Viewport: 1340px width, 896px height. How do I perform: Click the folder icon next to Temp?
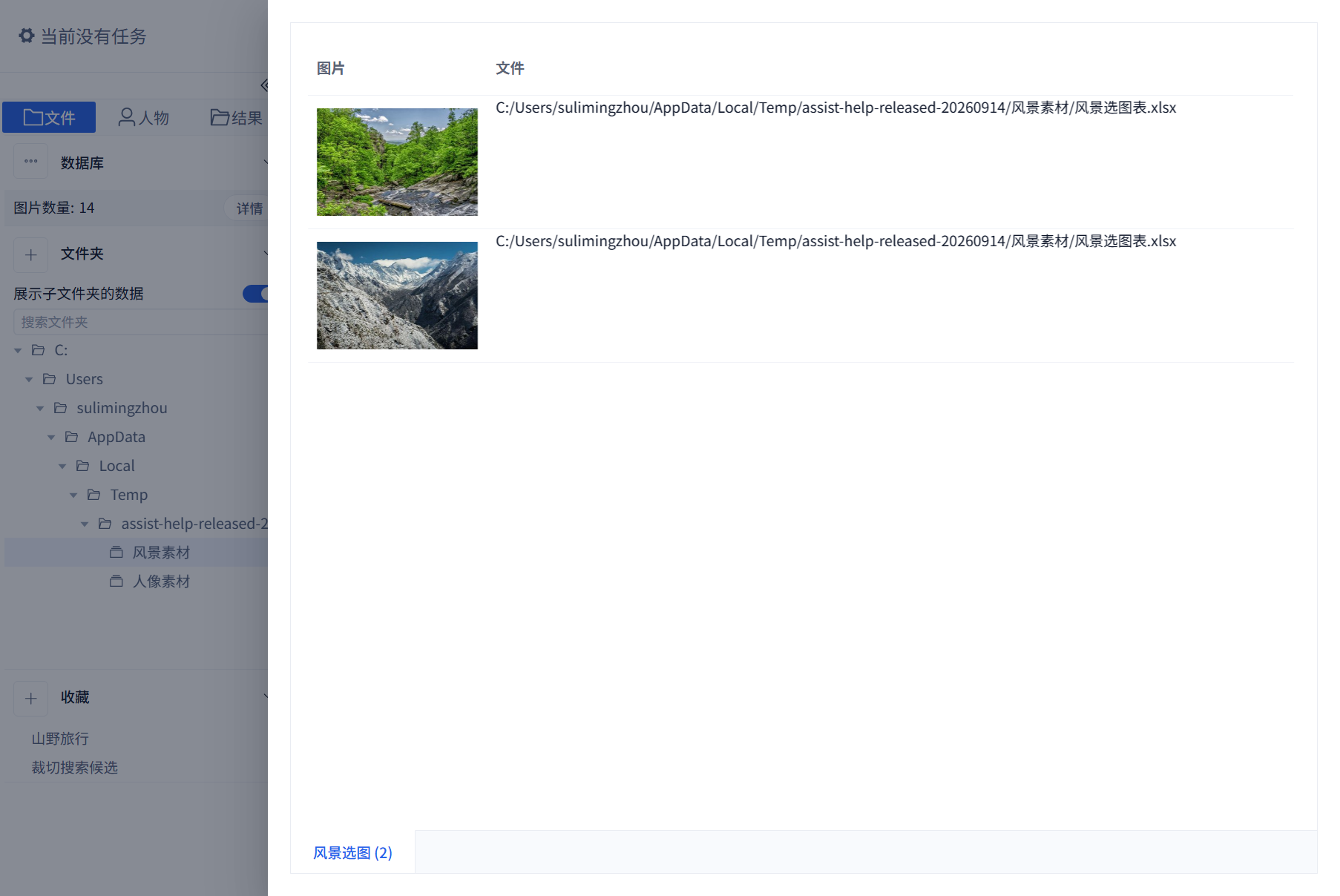[x=94, y=495]
